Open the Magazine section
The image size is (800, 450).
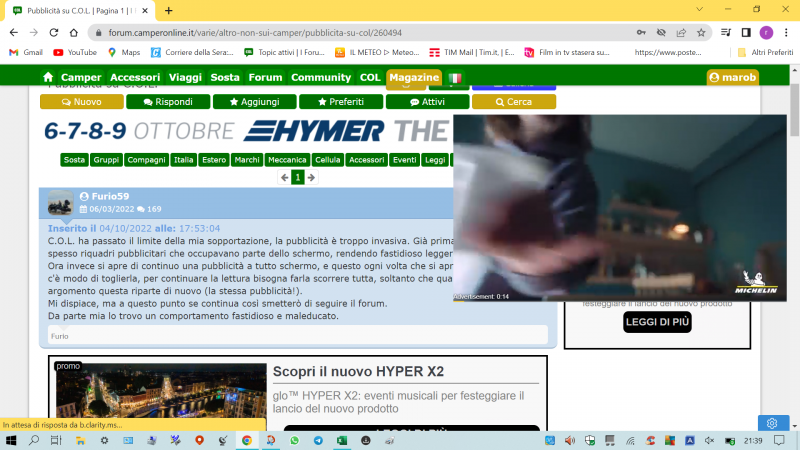tap(414, 78)
